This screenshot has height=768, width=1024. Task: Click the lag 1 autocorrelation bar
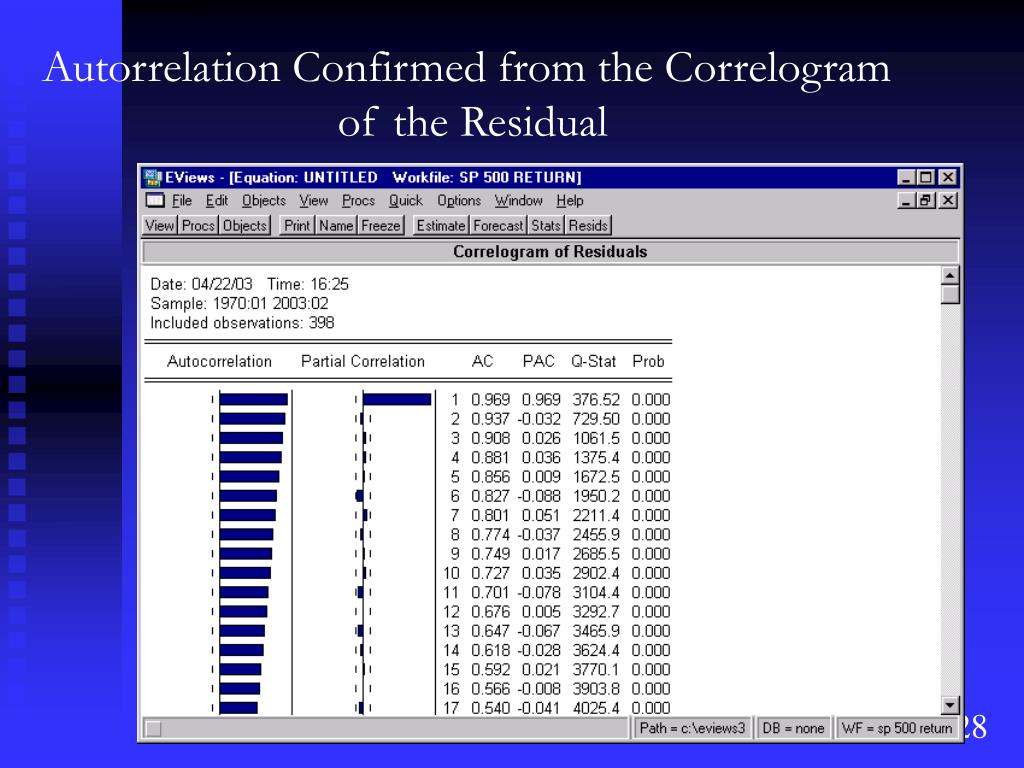point(253,399)
